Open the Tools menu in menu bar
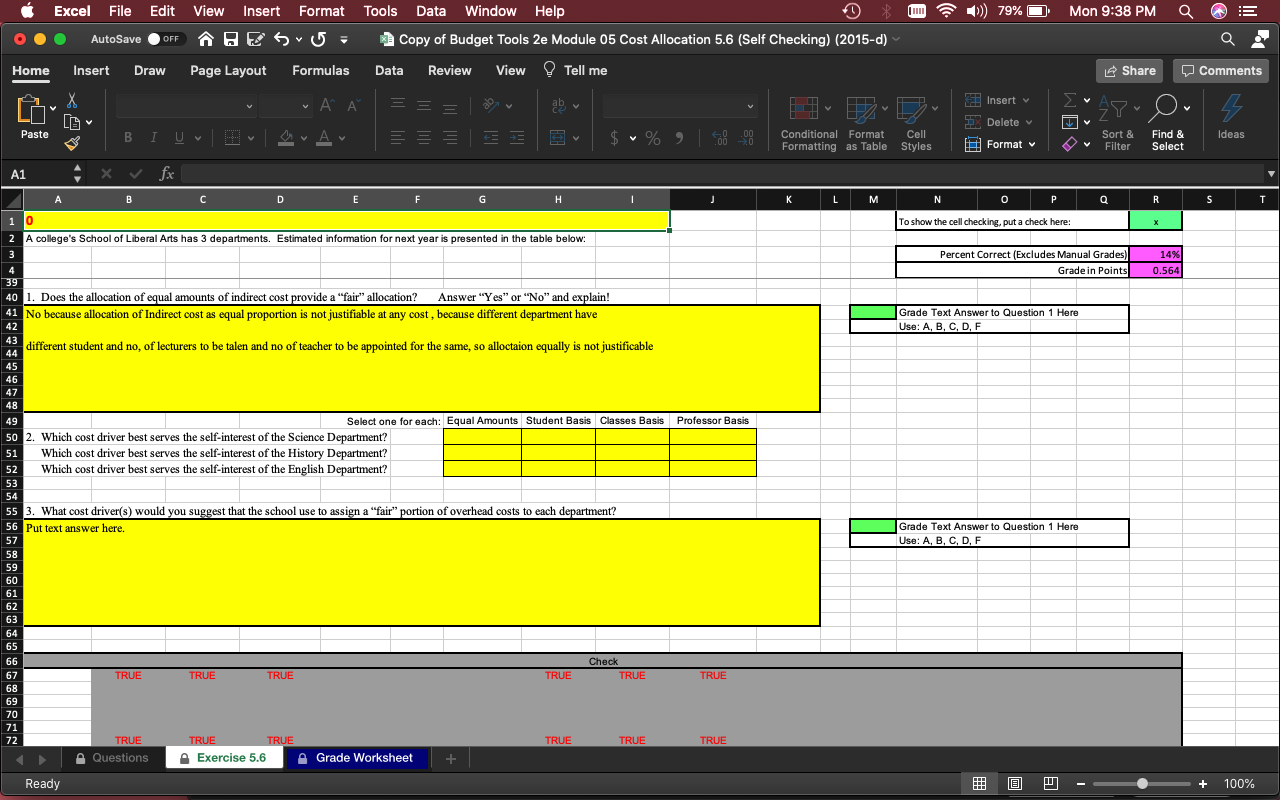The image size is (1280, 800). [380, 11]
